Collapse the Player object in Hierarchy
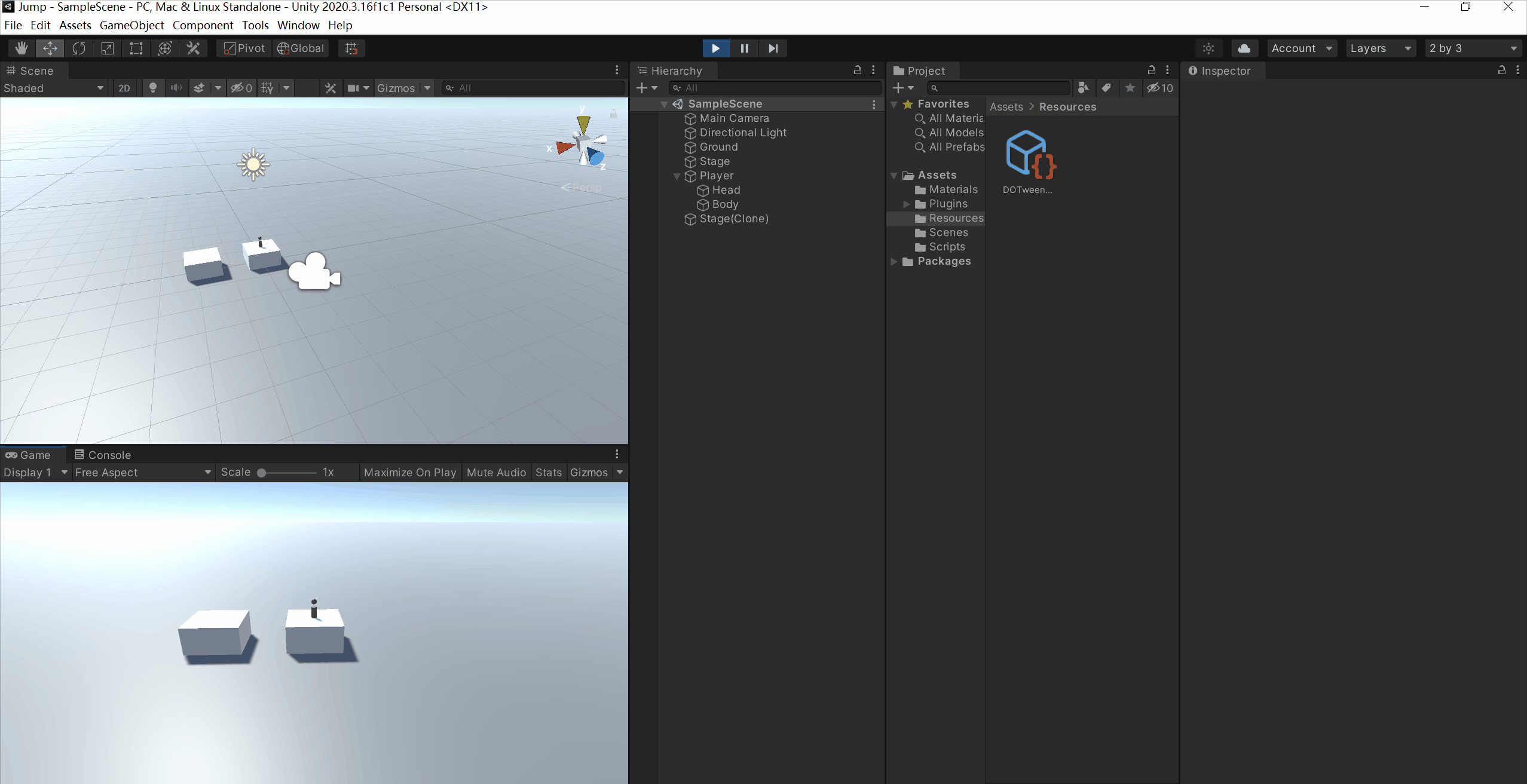 pos(677,176)
